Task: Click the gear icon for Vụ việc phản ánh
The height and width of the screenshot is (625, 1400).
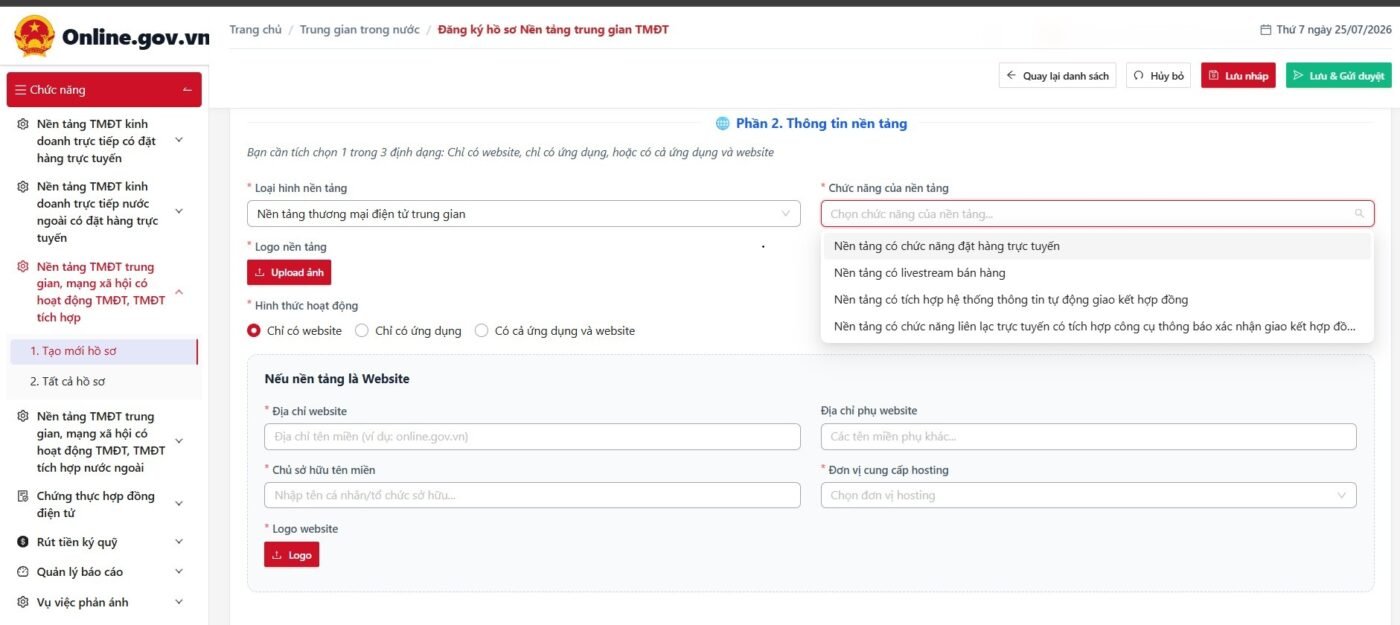Action: (x=23, y=602)
